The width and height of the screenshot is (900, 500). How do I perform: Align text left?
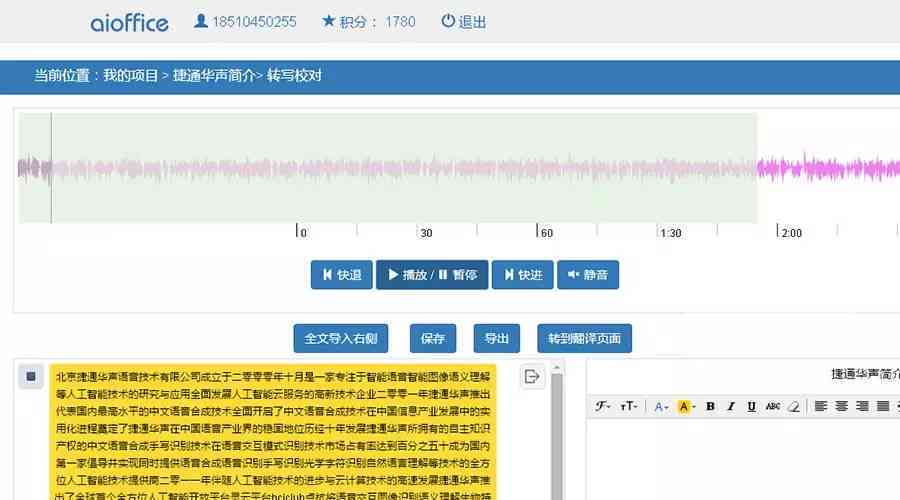pyautogui.click(x=821, y=406)
